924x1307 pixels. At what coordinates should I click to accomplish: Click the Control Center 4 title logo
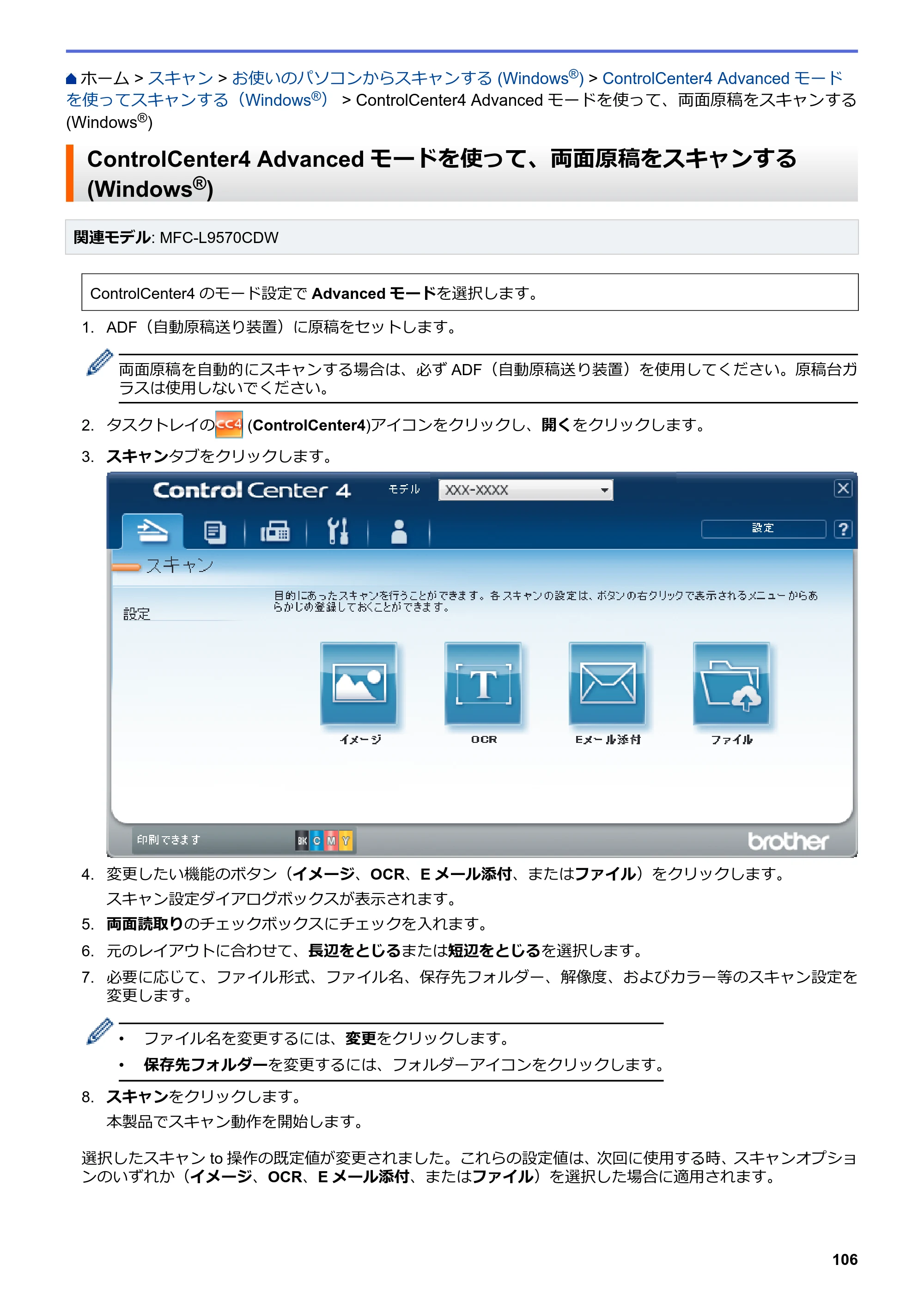pyautogui.click(x=252, y=490)
